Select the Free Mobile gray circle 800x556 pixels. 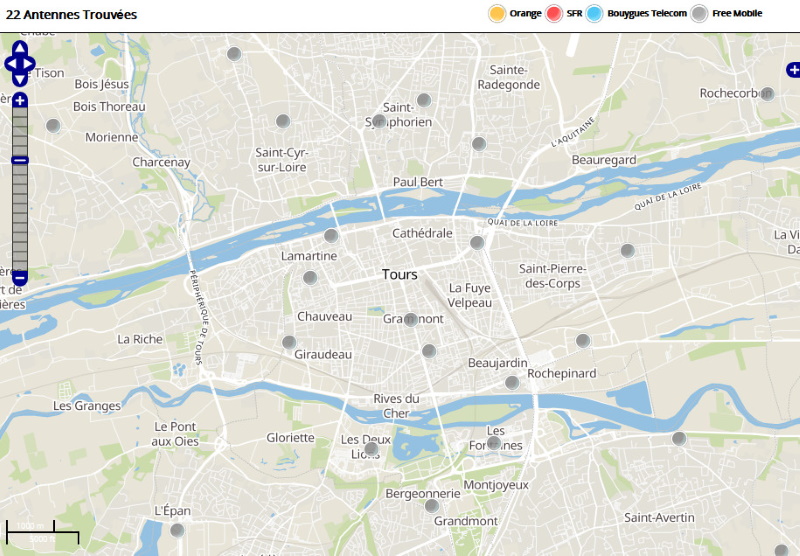pyautogui.click(x=700, y=13)
